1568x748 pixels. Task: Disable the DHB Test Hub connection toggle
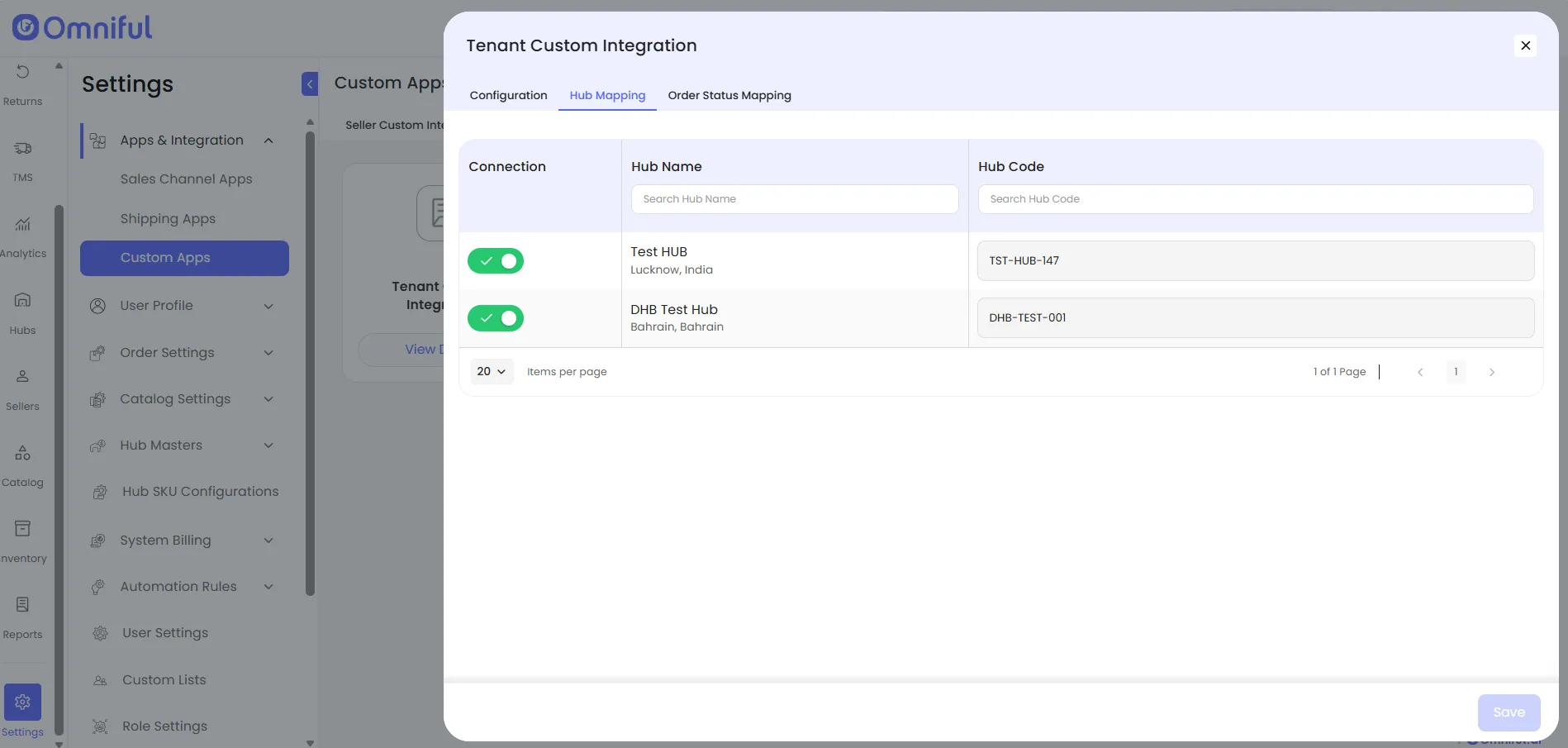coord(496,318)
